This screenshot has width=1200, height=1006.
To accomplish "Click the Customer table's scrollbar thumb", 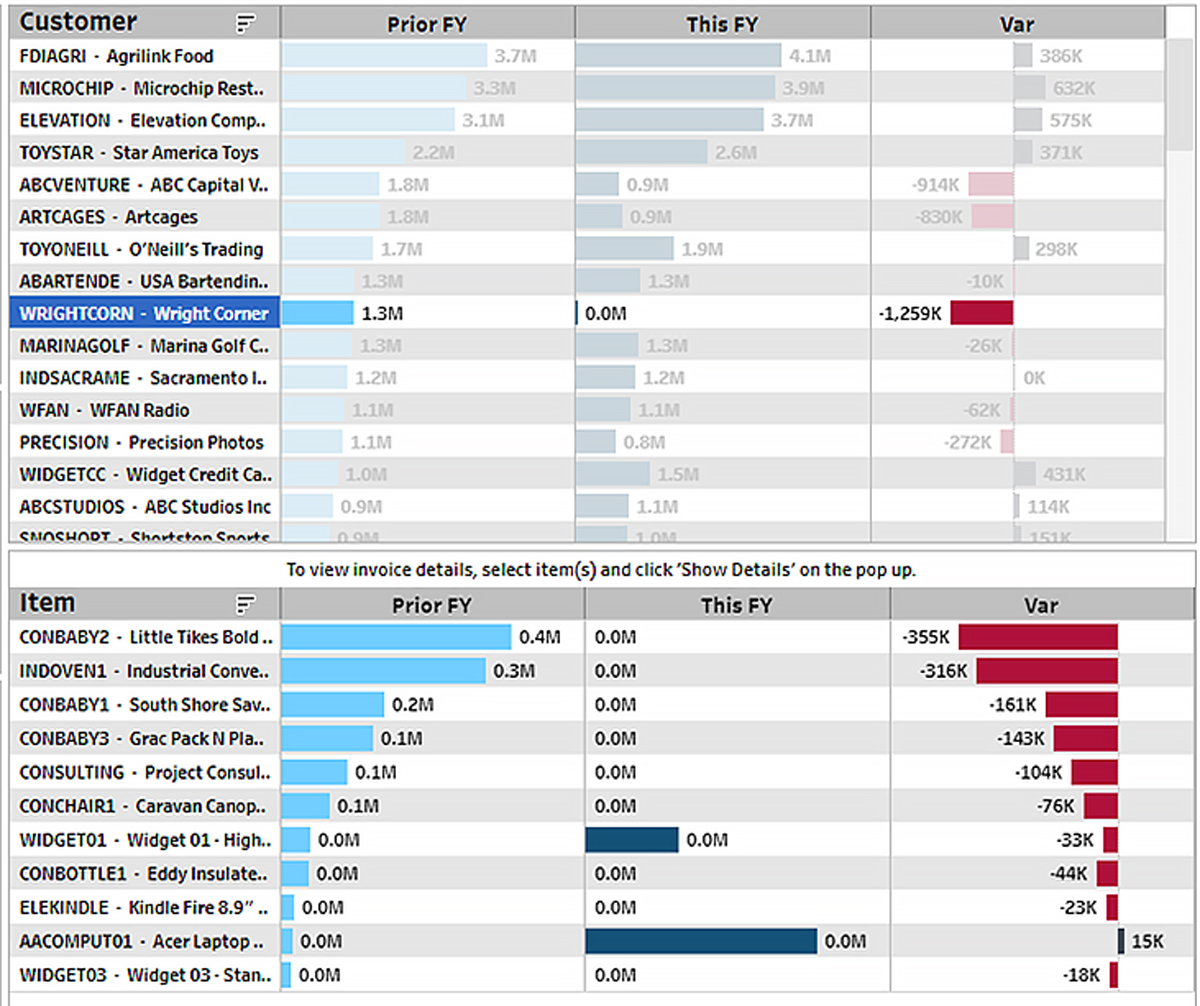I will [1181, 95].
